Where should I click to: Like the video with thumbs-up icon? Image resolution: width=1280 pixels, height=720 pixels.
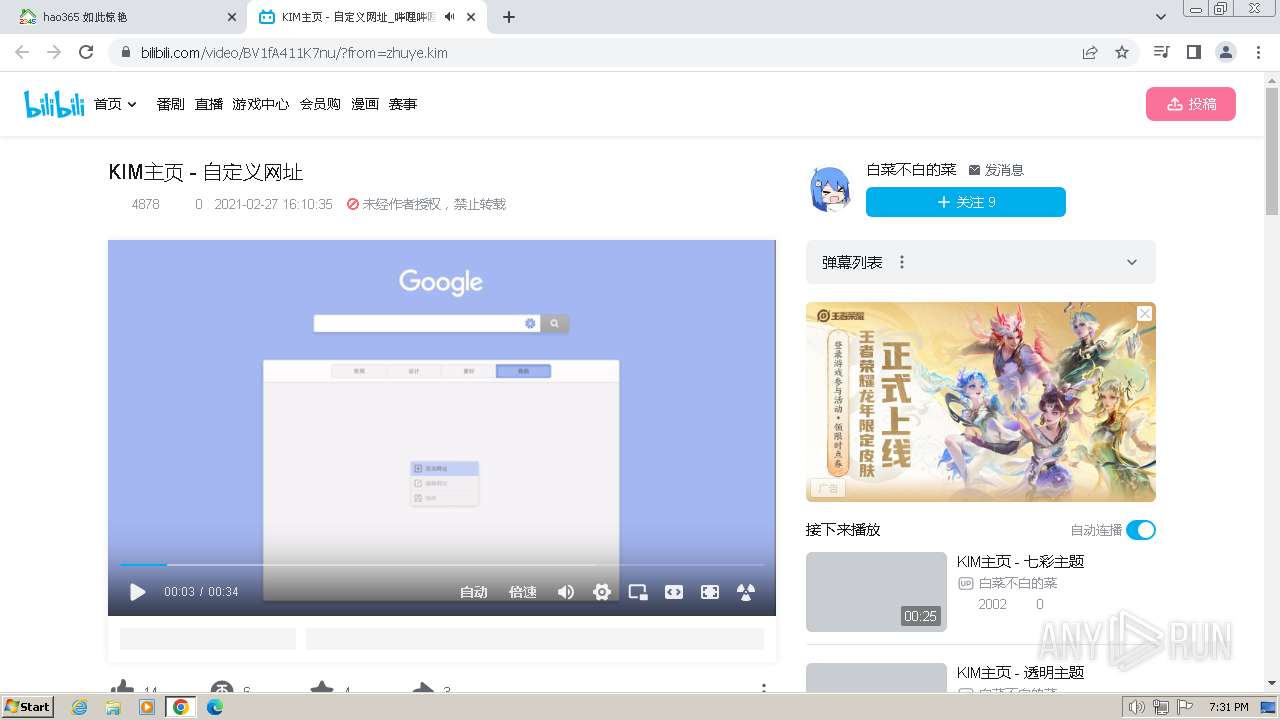point(123,688)
